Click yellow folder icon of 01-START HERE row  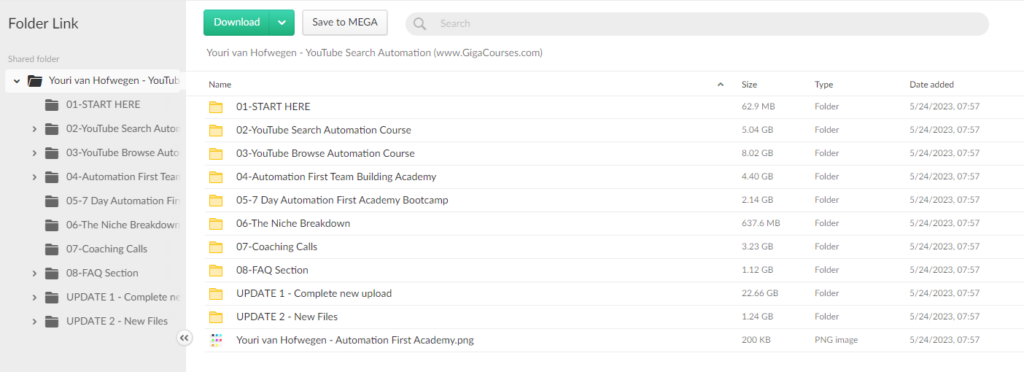coord(216,107)
